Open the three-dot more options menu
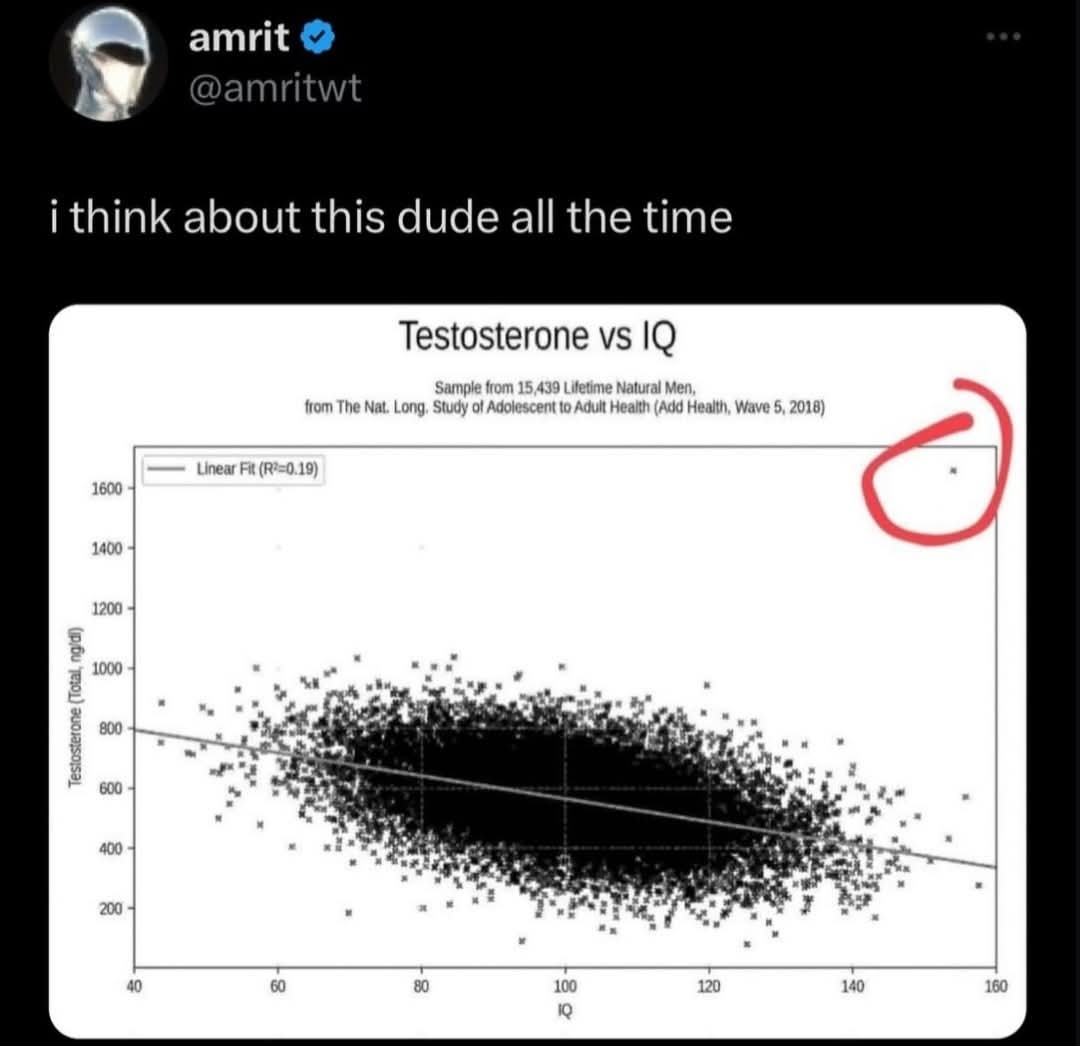1080x1046 pixels. coord(1002,35)
